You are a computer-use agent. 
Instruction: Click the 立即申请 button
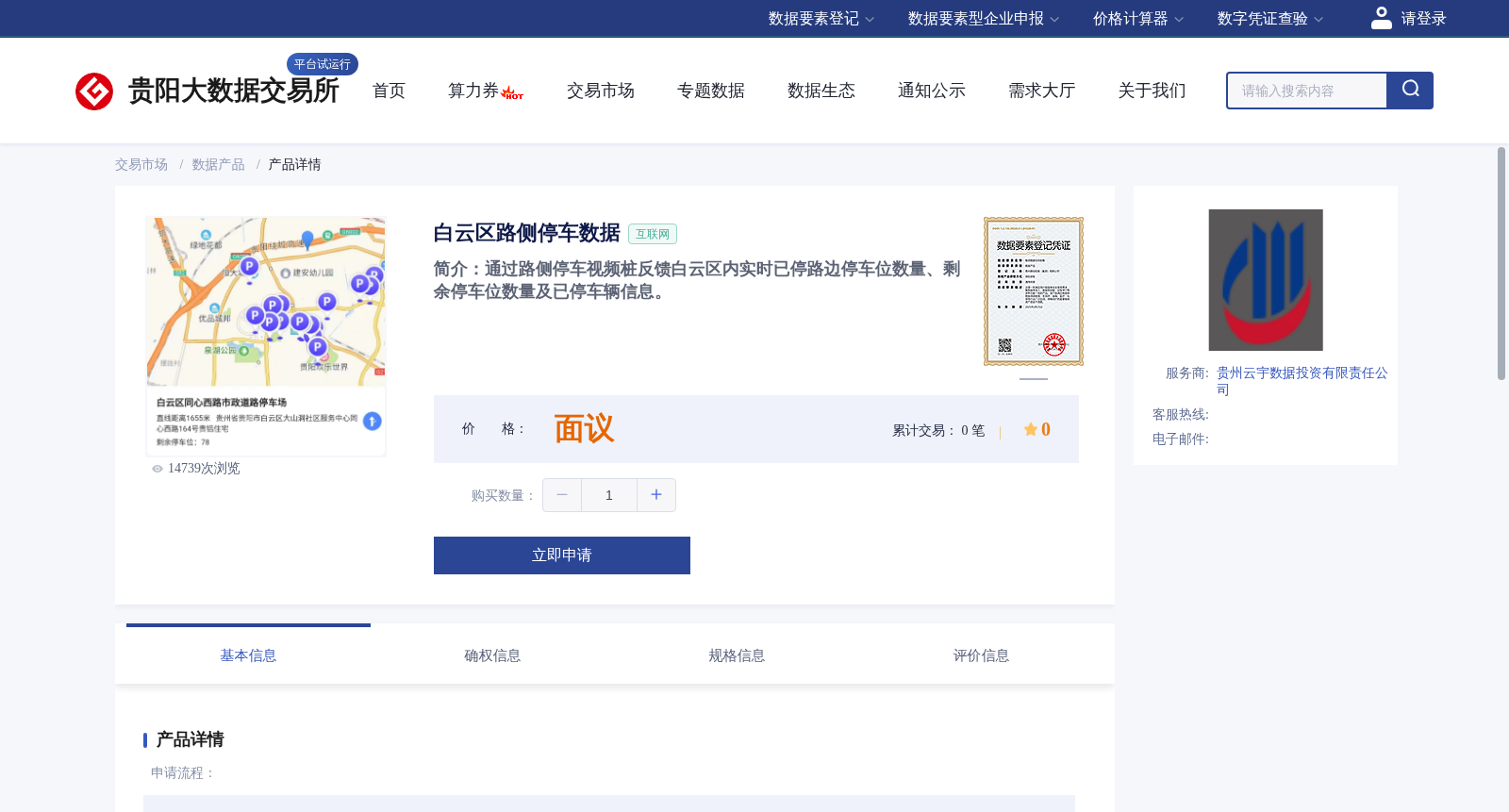[562, 555]
